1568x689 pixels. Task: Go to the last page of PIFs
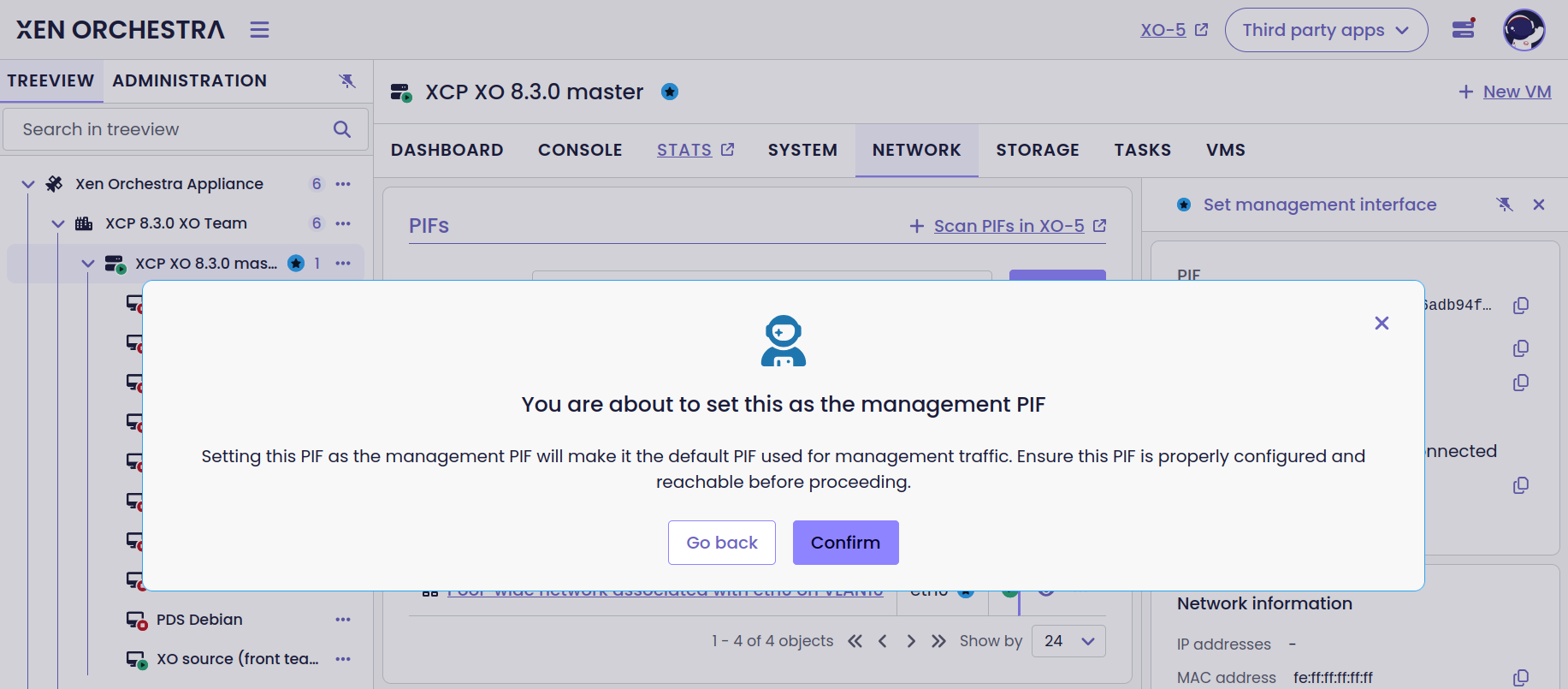[938, 641]
